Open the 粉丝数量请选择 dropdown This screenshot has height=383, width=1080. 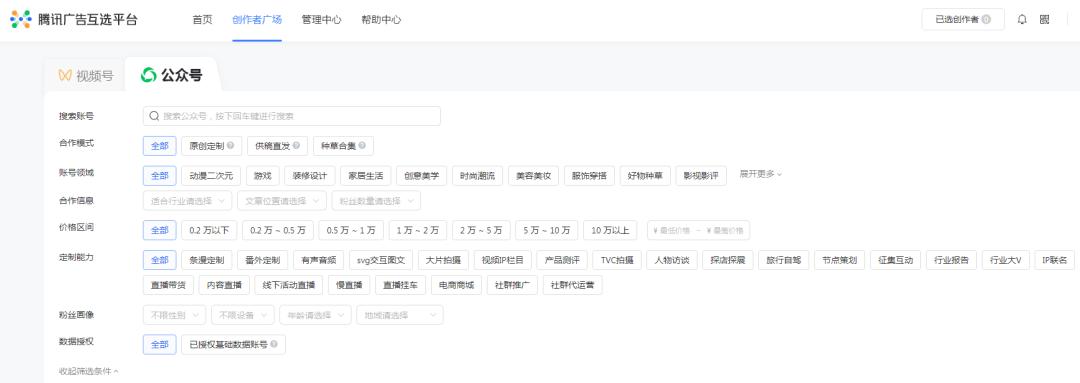(375, 200)
